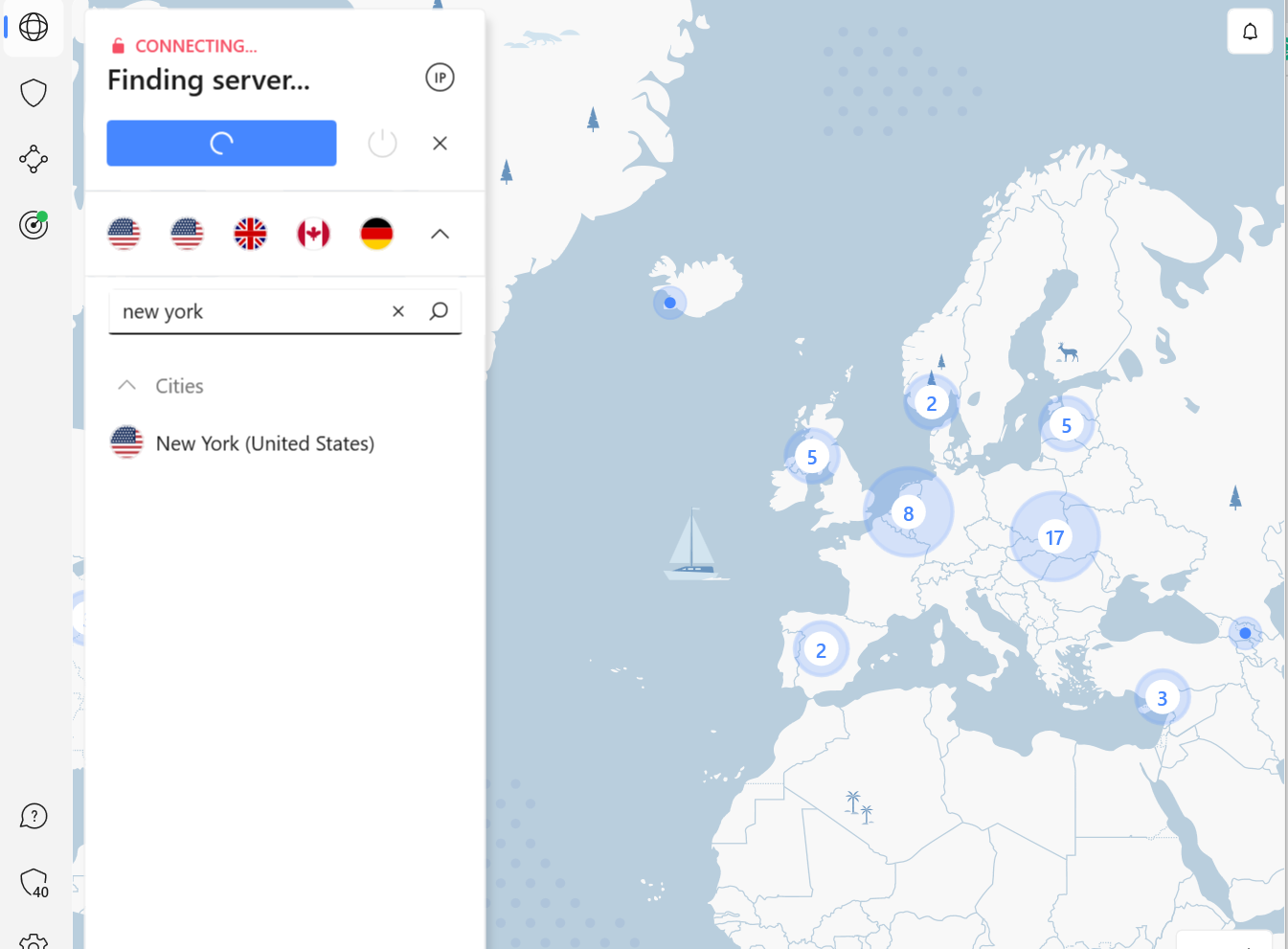
Task: Select the United Kingdom flag shortcut
Action: click(x=250, y=234)
